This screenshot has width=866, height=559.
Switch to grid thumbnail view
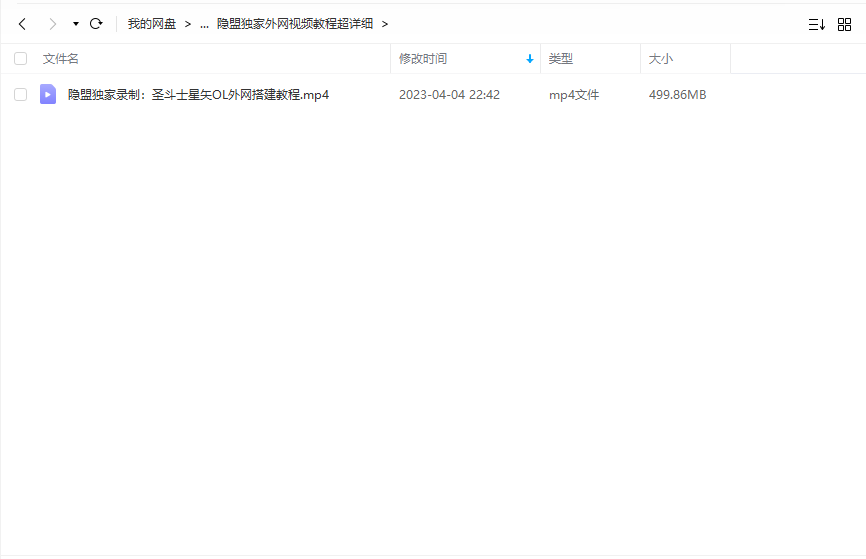pos(844,24)
